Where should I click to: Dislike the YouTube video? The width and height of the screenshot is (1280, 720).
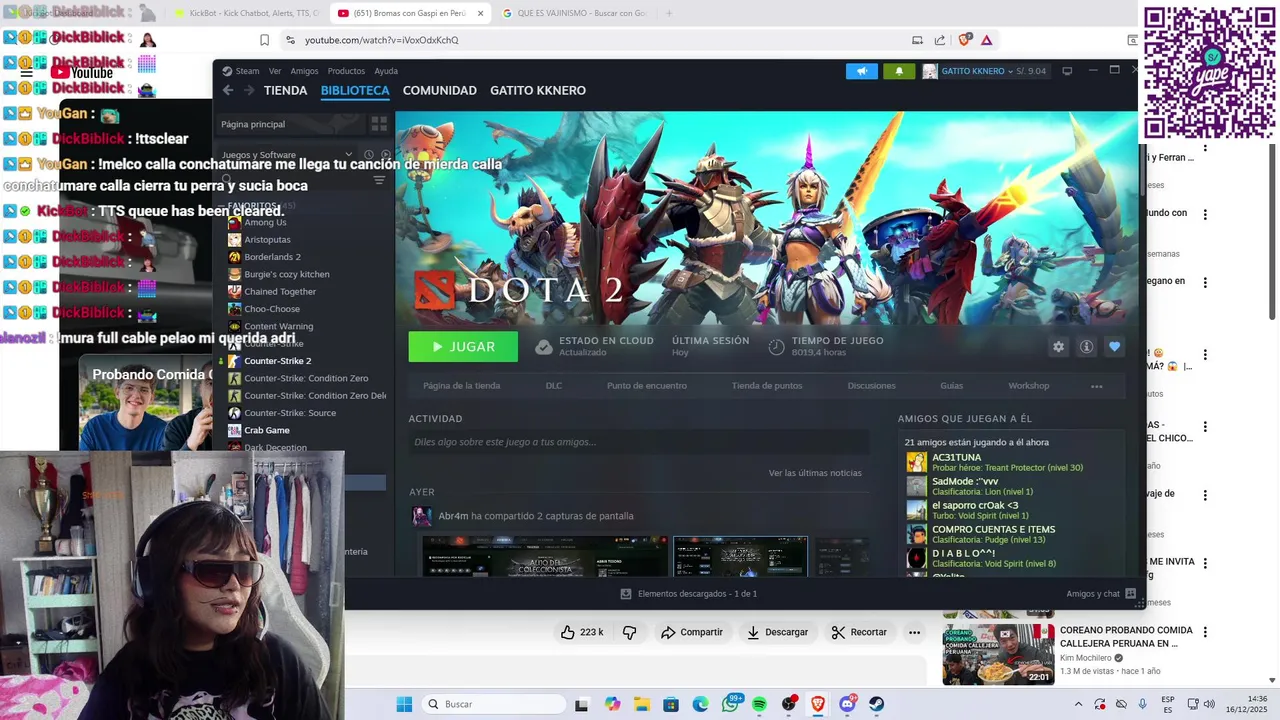tap(630, 632)
